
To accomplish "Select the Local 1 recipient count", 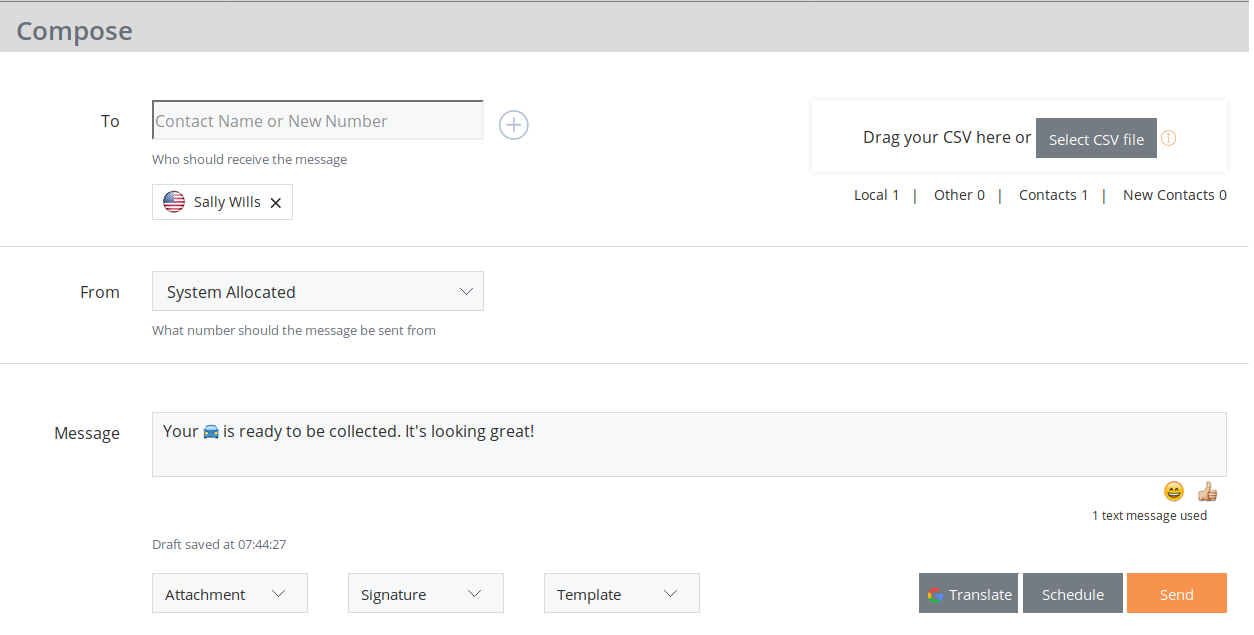I will [x=876, y=195].
